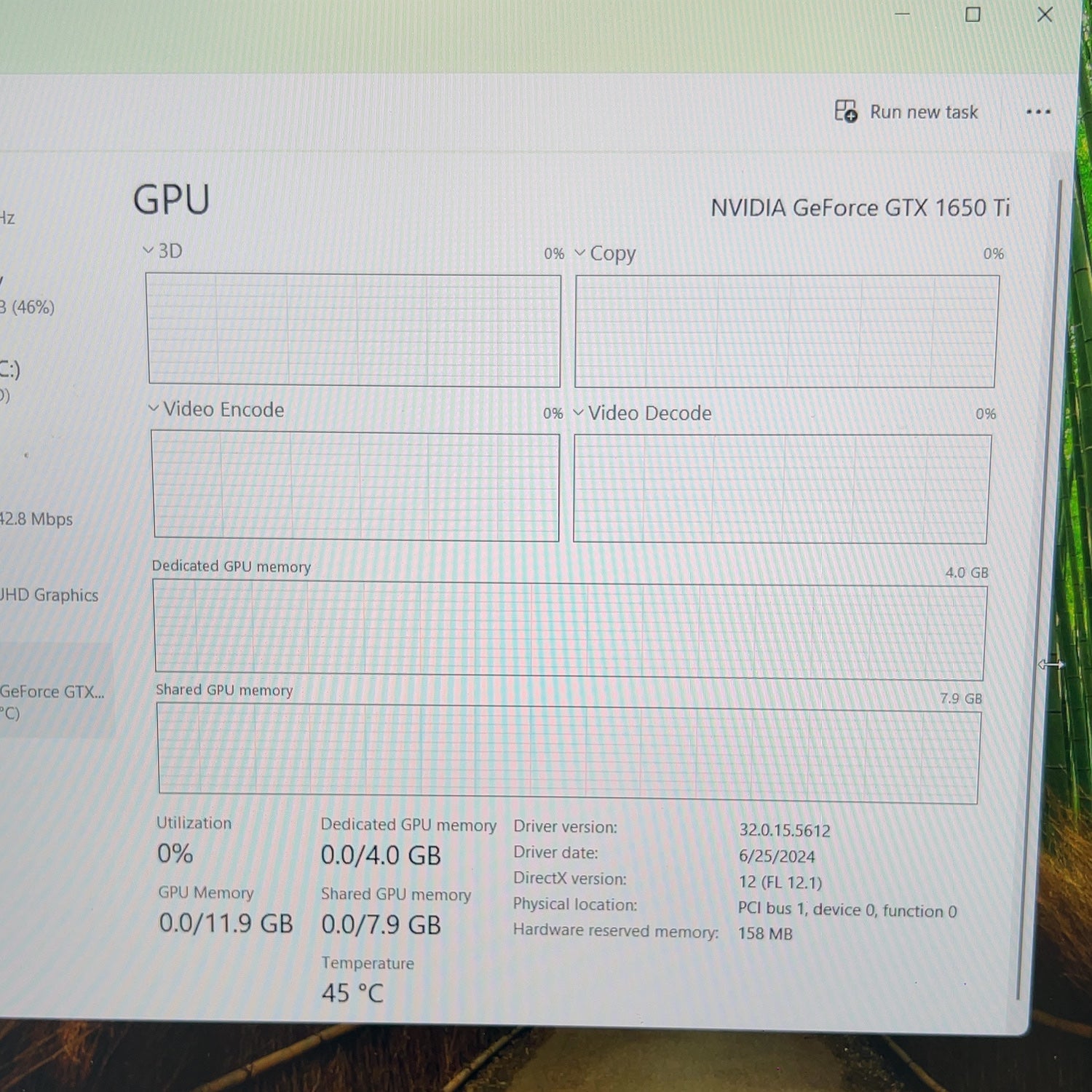Click the Video Decode graph
1092x1092 pixels.
coord(782,489)
